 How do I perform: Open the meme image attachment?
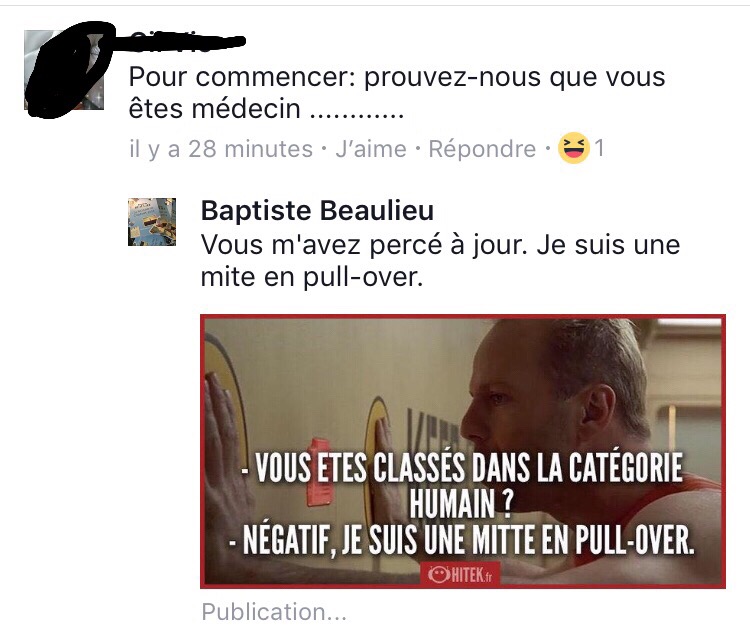pyautogui.click(x=463, y=452)
